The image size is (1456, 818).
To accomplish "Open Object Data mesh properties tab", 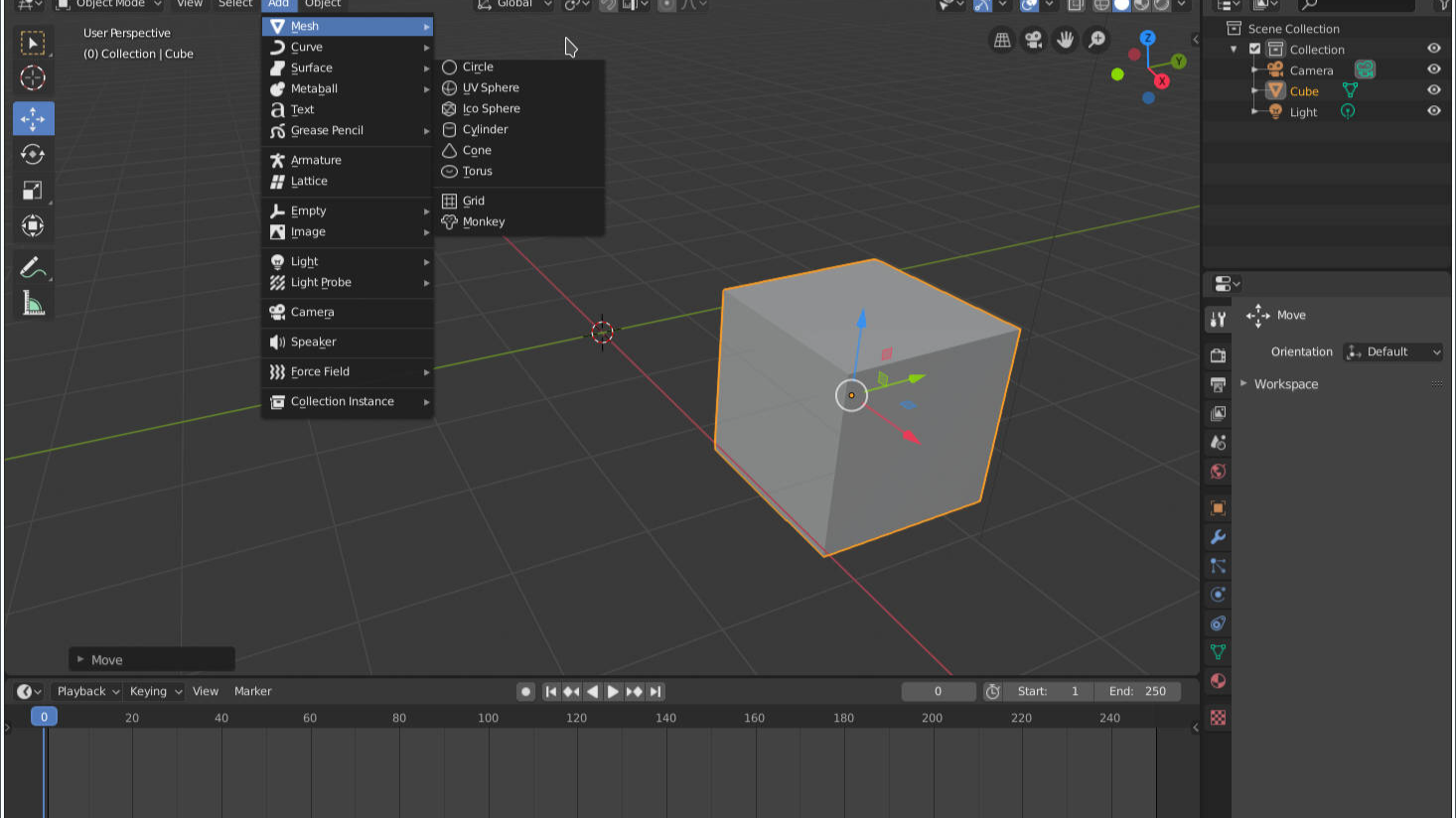I will 1218,652.
